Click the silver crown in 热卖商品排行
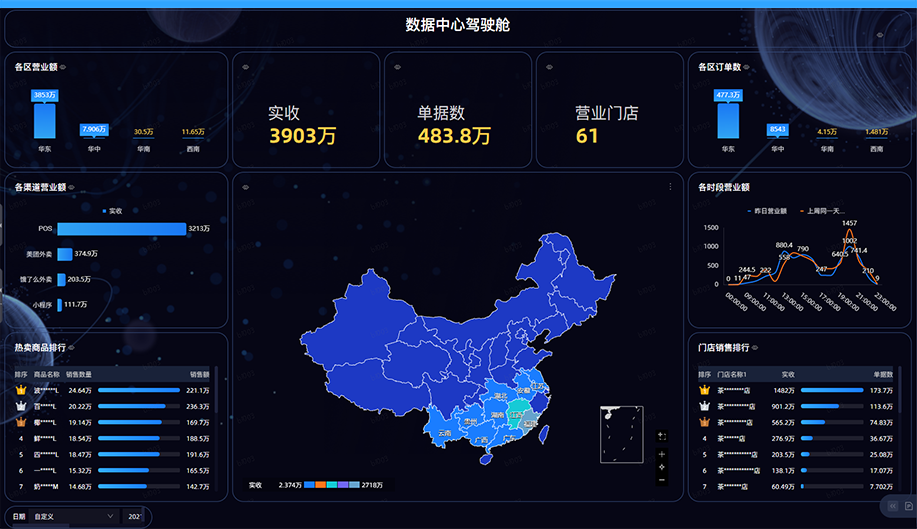This screenshot has height=529, width=917. [x=21, y=406]
